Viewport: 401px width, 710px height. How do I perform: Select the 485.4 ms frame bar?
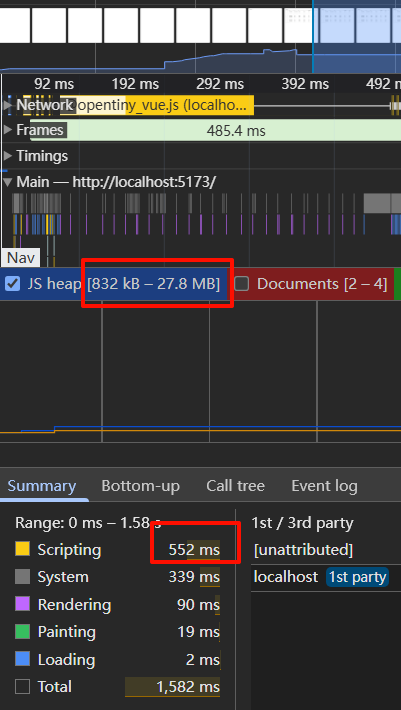215,131
